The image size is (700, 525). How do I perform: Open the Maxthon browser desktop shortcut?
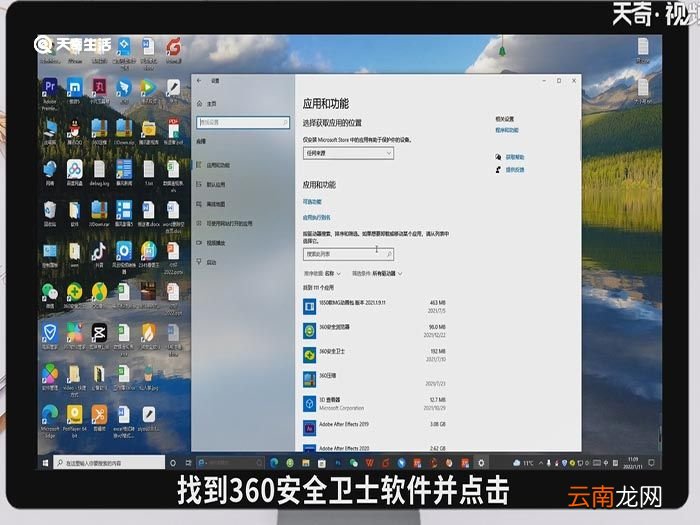(75, 91)
